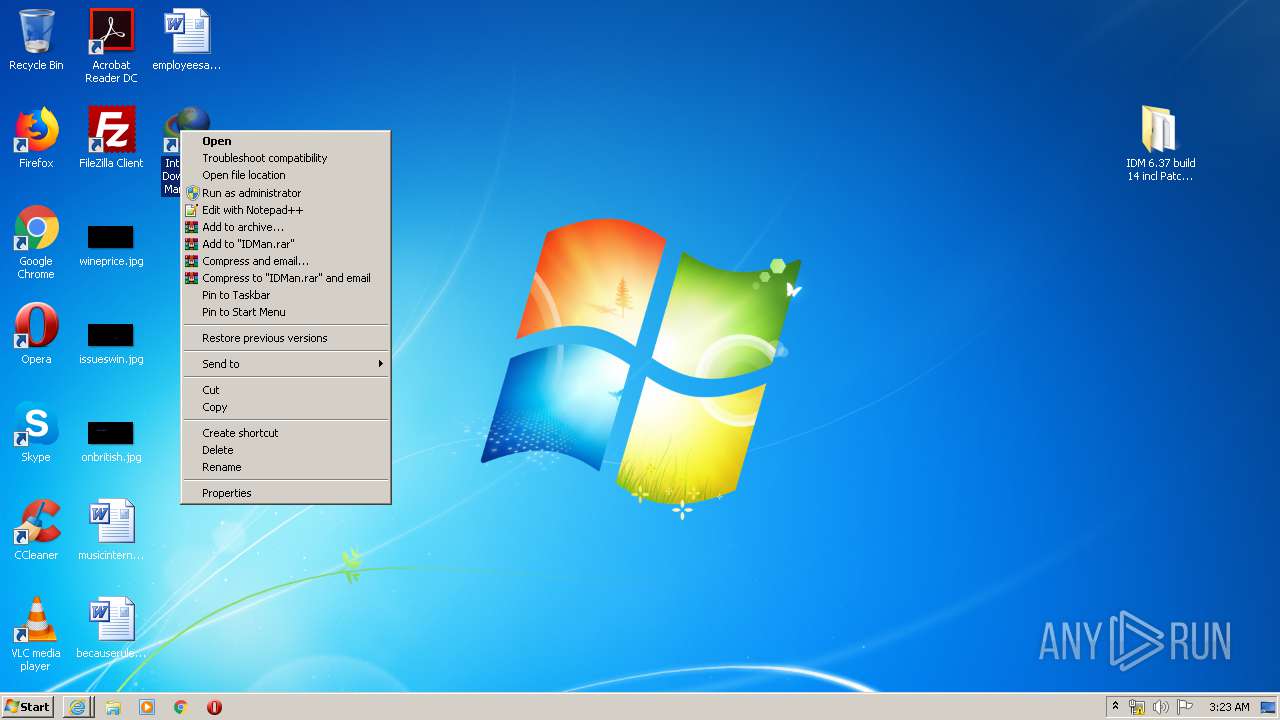Expand the Send to submenu
This screenshot has width=1280, height=720.
(x=286, y=364)
